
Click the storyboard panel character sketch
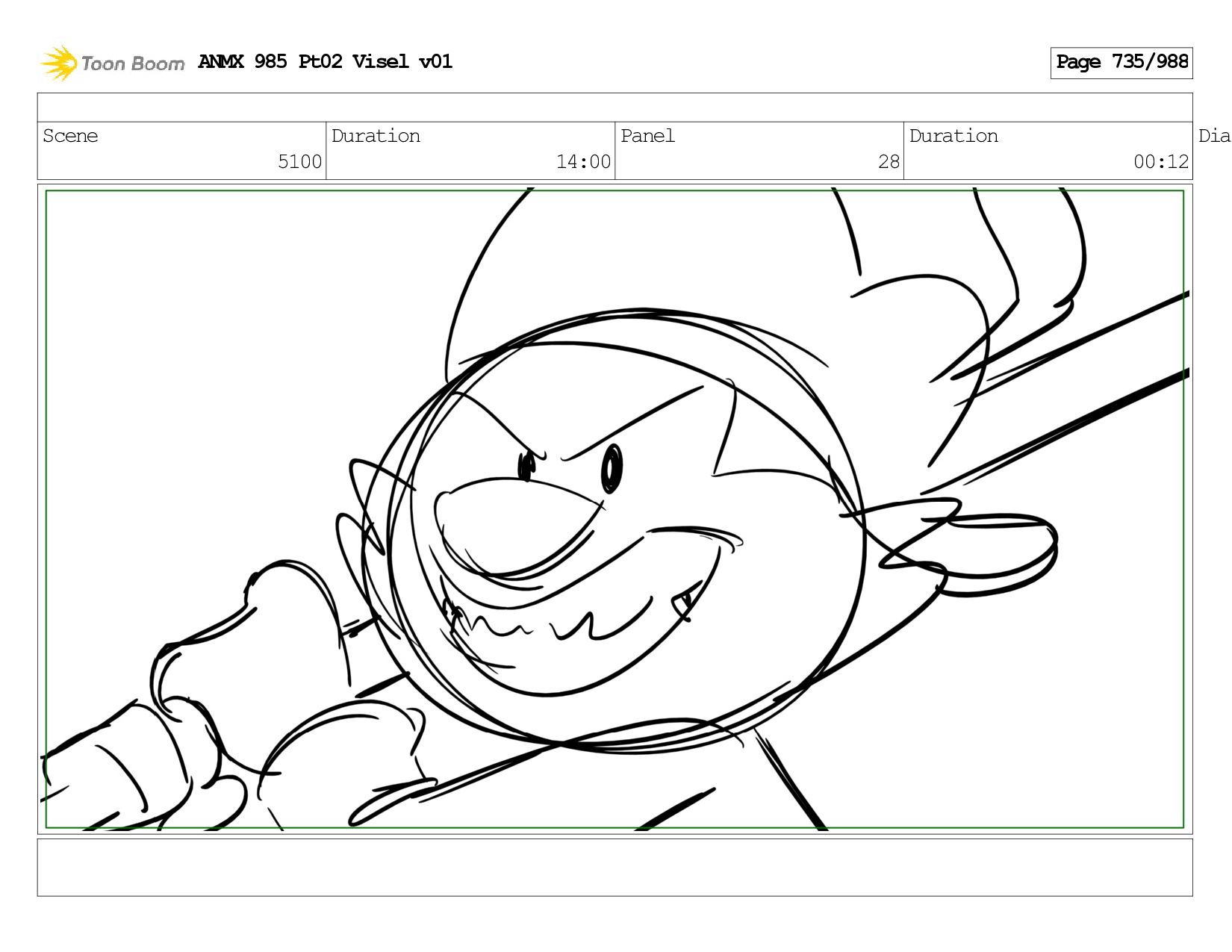[x=615, y=509]
